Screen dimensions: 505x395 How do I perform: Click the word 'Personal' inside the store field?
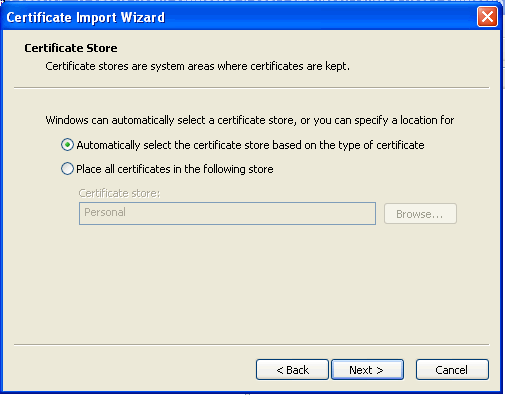pyautogui.click(x=105, y=212)
